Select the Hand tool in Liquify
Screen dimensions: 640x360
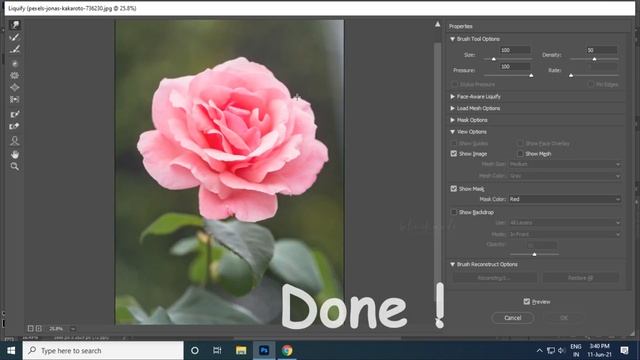pyautogui.click(x=15, y=154)
